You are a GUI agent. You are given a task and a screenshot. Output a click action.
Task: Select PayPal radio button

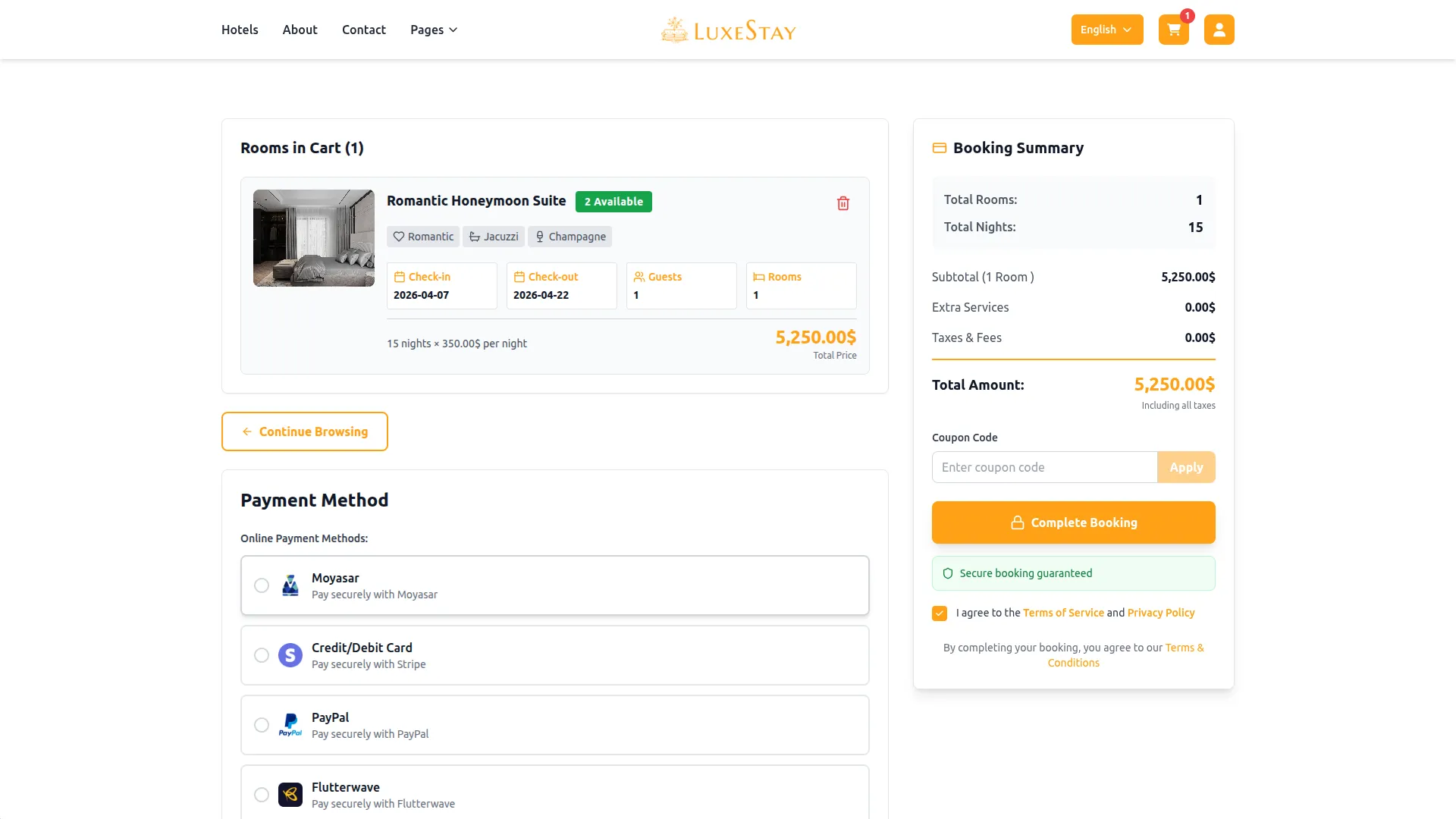(x=262, y=725)
